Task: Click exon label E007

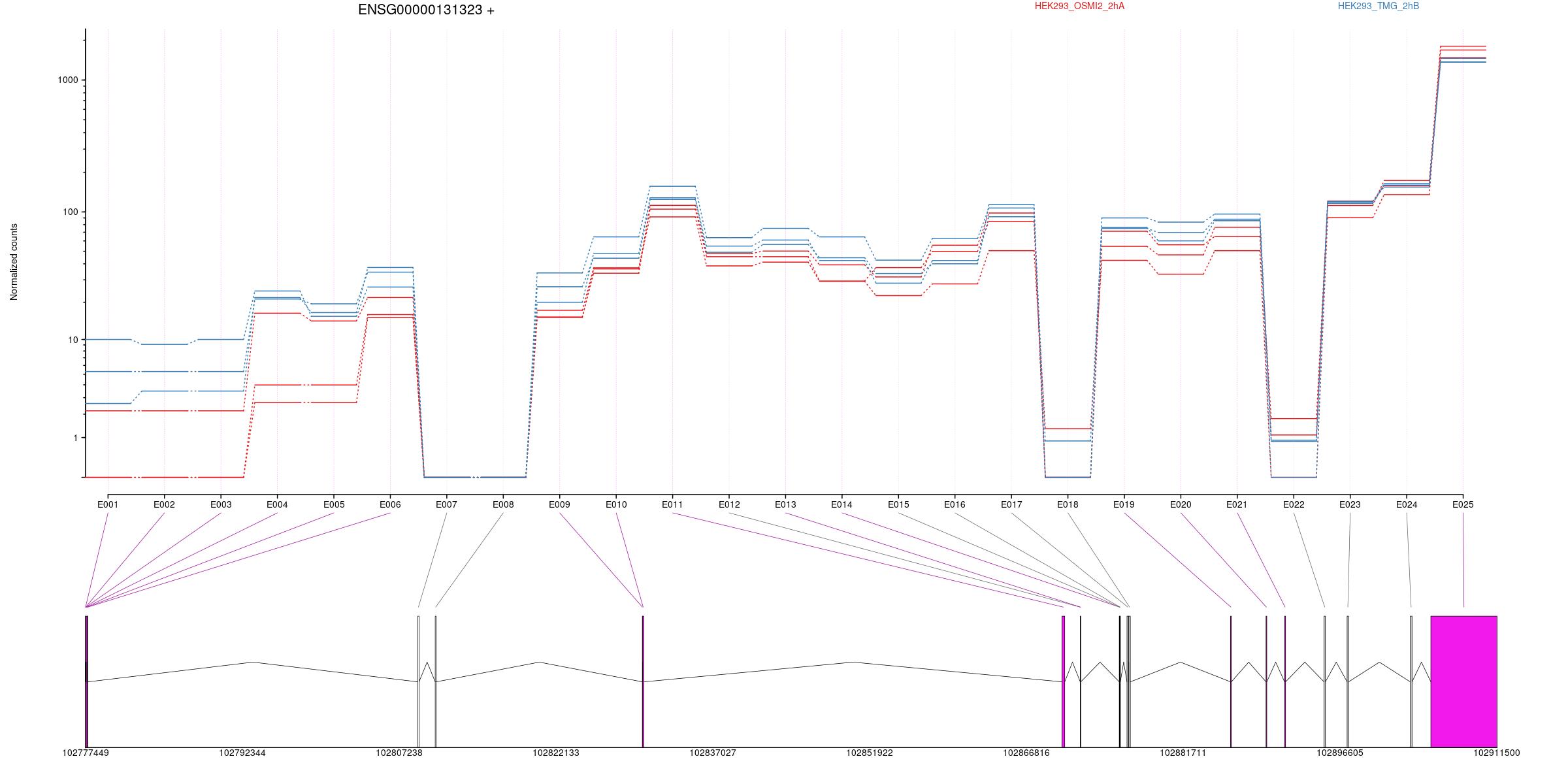Action: tap(446, 504)
